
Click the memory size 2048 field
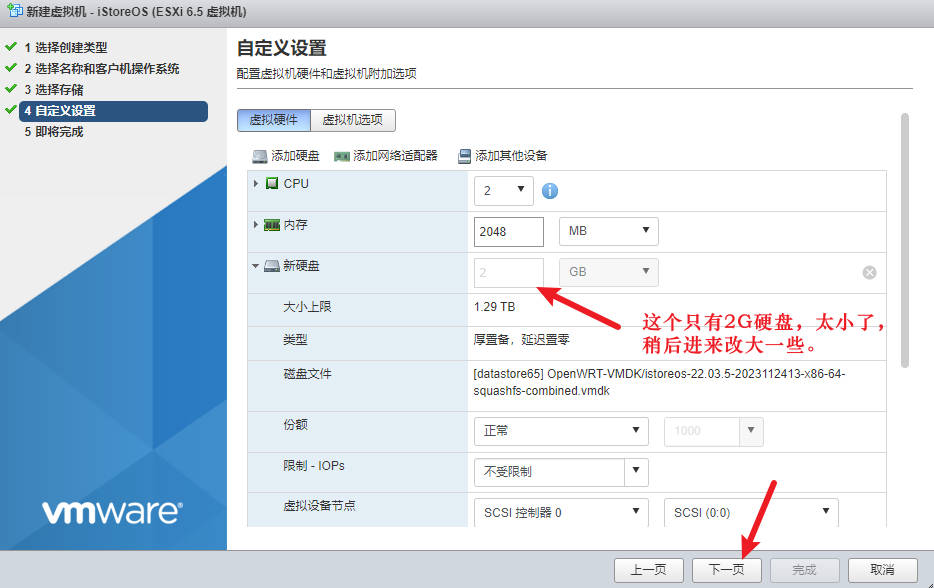pos(509,231)
